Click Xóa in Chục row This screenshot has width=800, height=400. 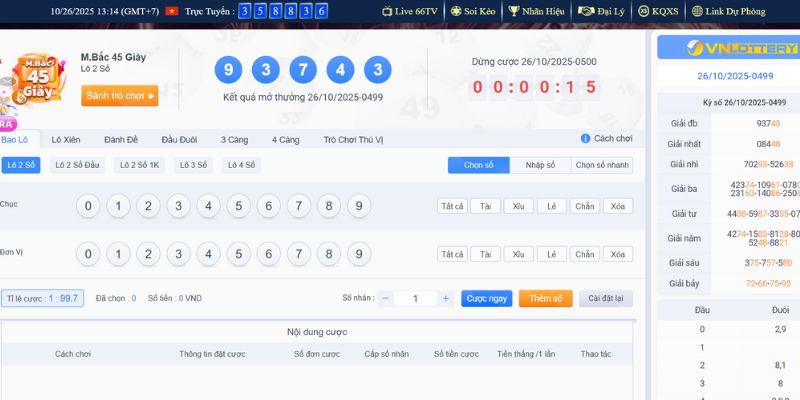point(618,206)
